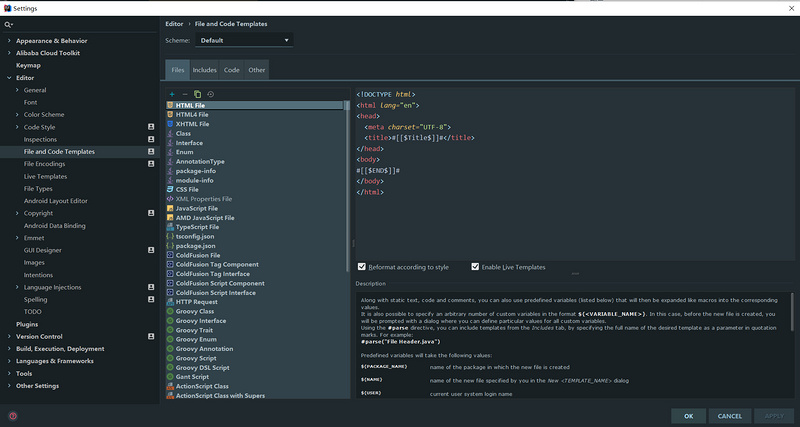The width and height of the screenshot is (800, 427).
Task: Click the minus icon to remove template
Action: 185,94
